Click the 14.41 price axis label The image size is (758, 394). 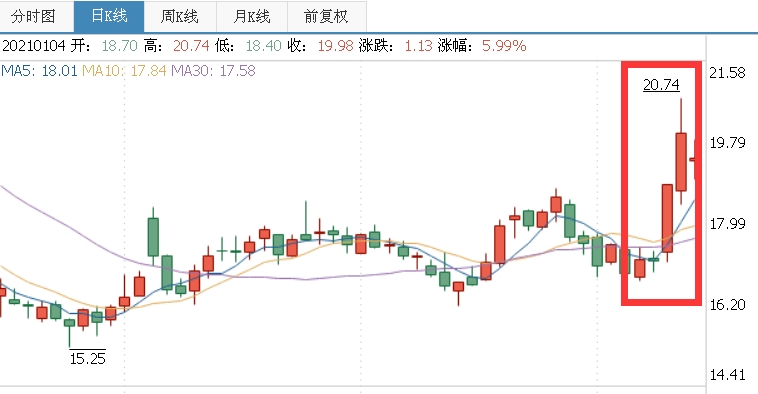point(727,375)
